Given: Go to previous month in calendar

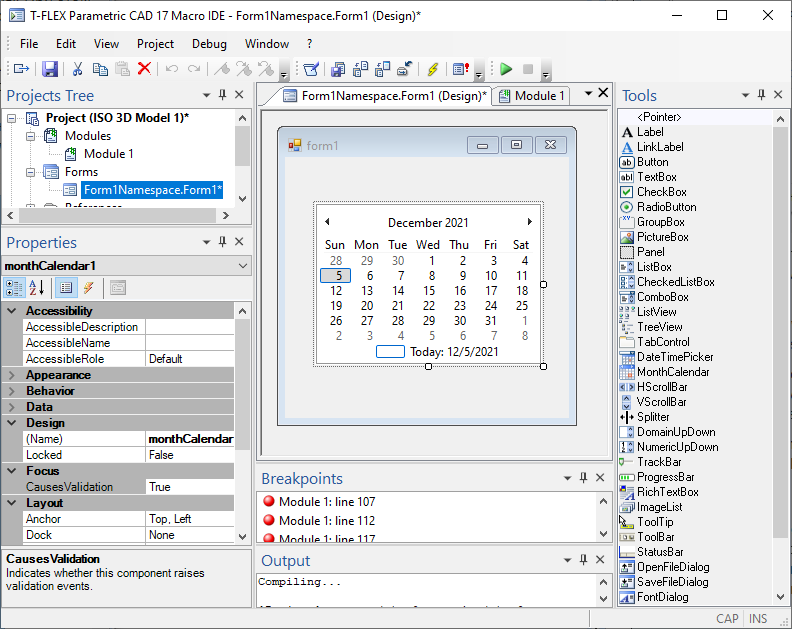Looking at the screenshot, I should tap(327, 222).
